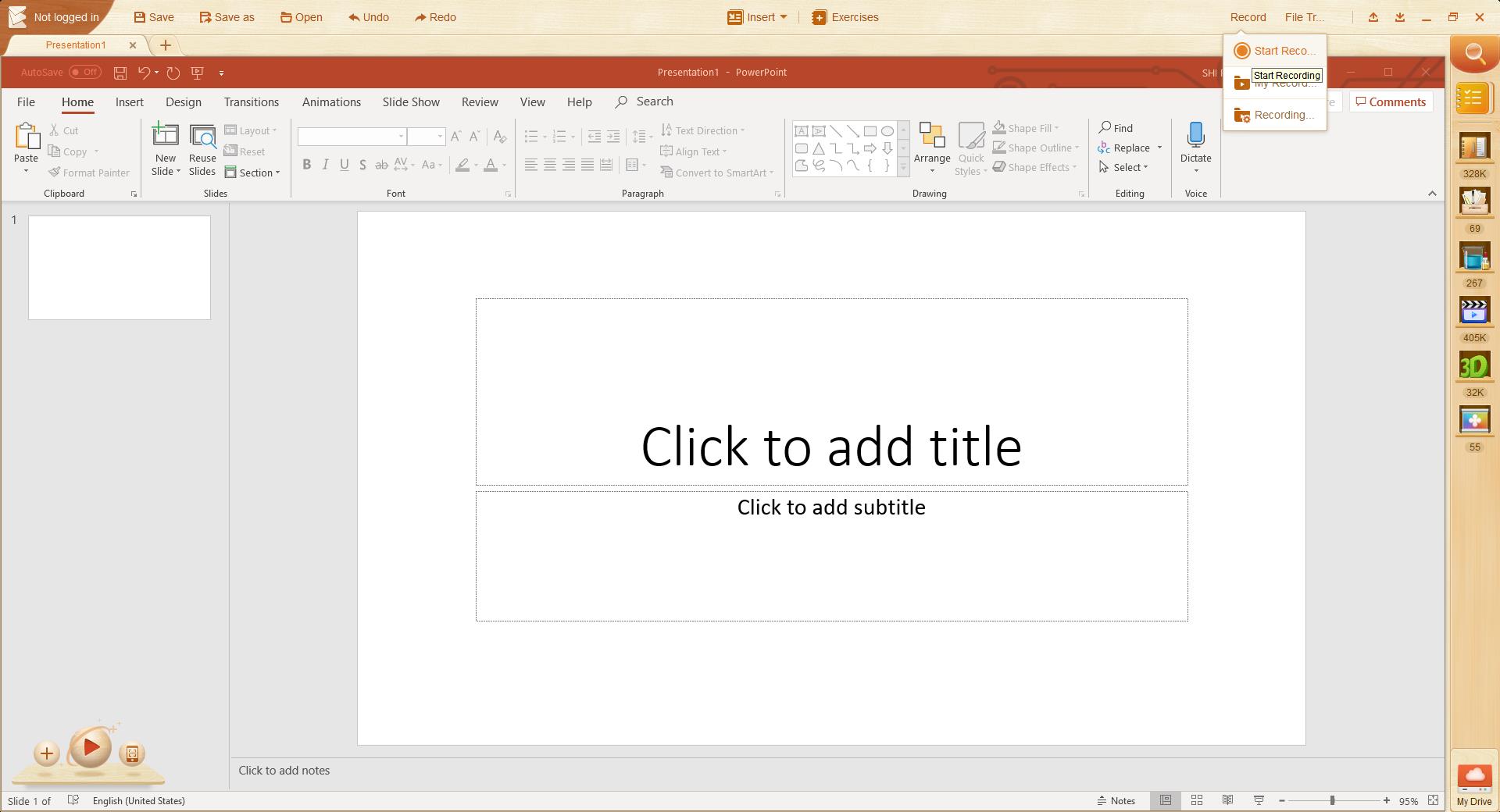Toggle the Notes pane in status bar

[x=1116, y=800]
